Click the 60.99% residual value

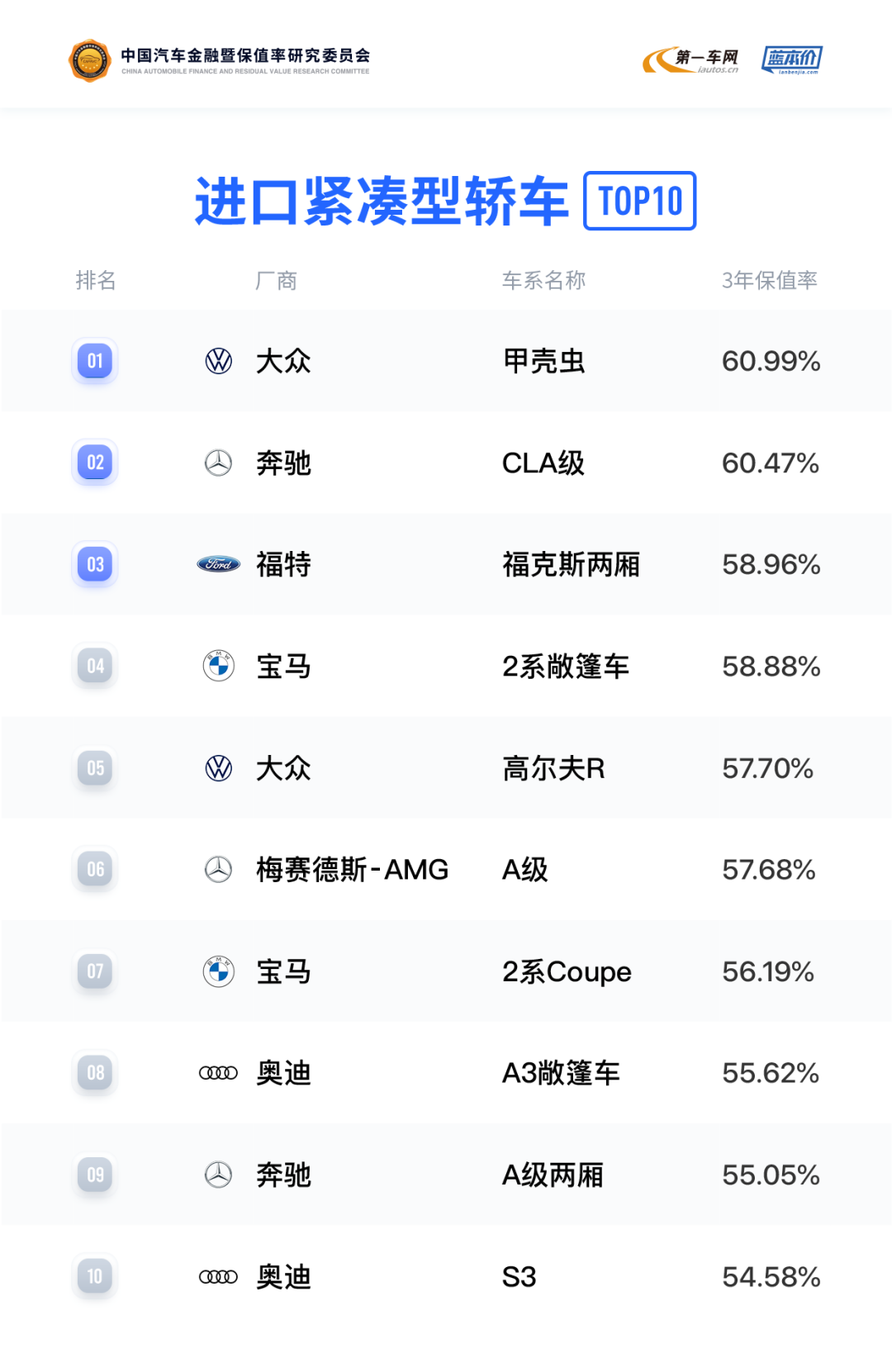[x=771, y=361]
